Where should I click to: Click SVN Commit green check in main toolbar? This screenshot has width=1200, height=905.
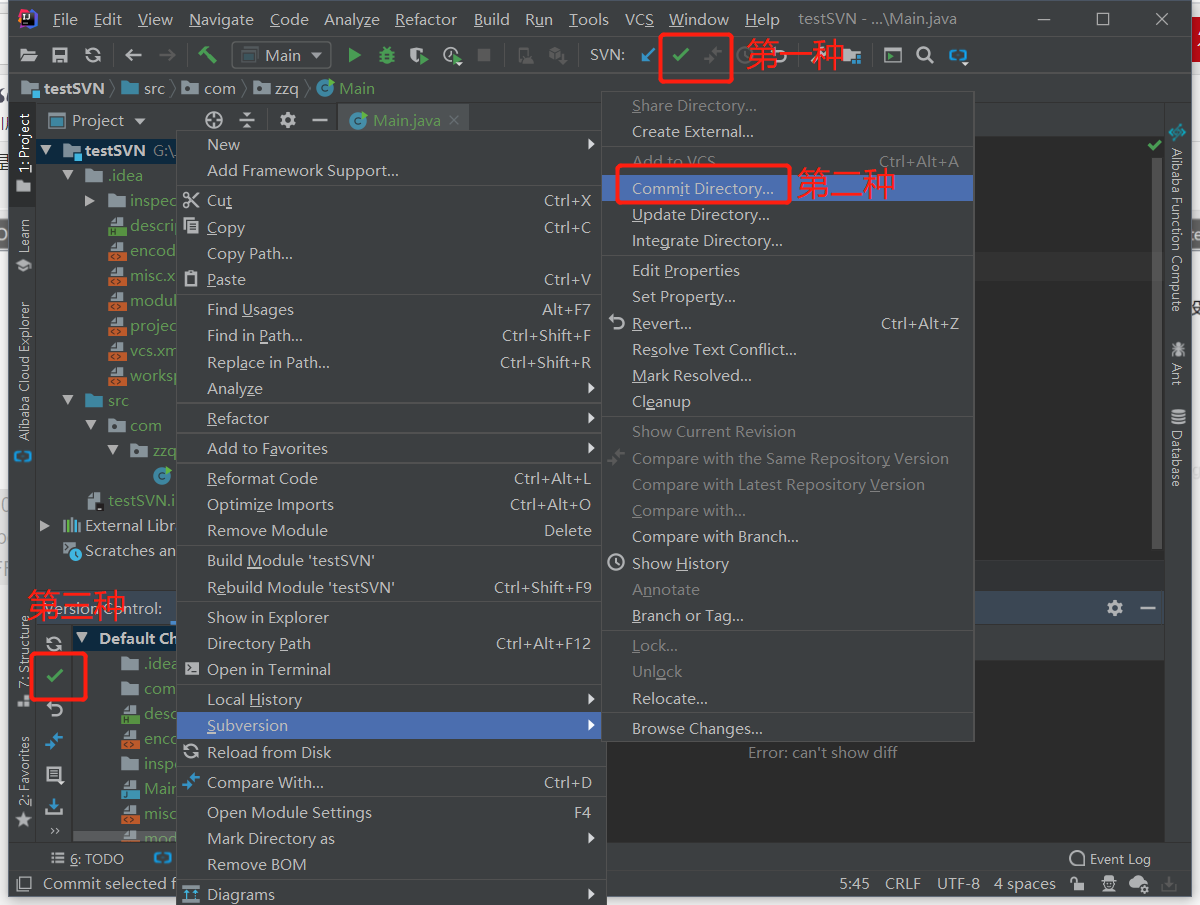681,56
